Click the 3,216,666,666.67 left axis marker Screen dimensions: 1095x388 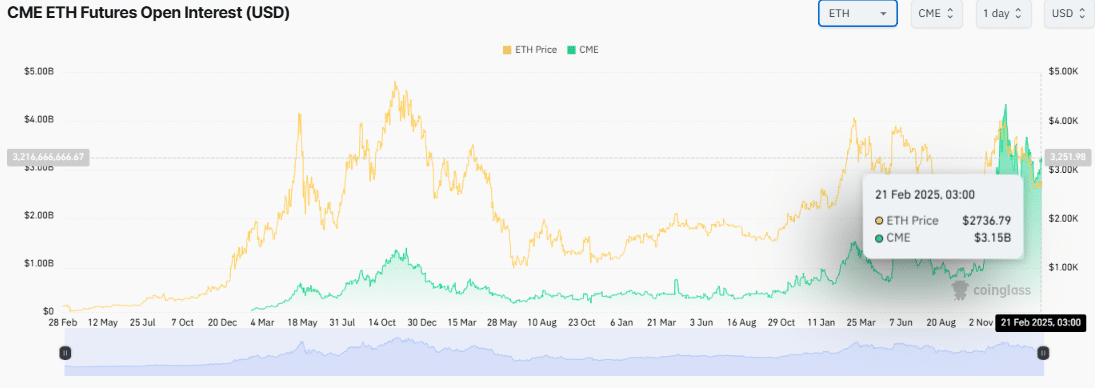(47, 157)
